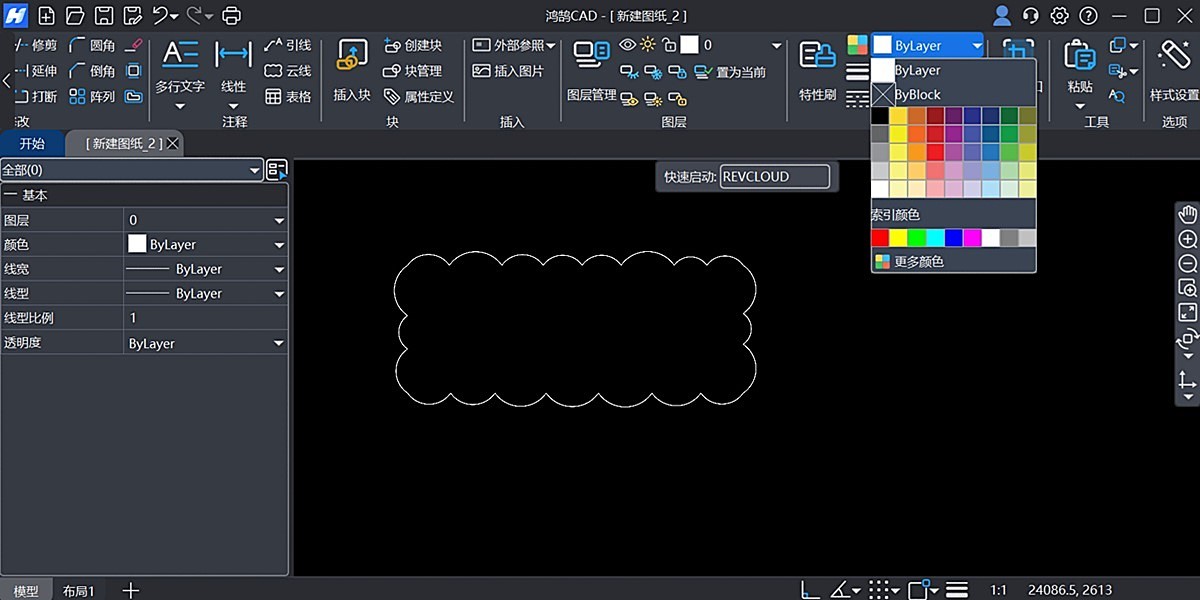Switch to the 布局1 layout tab
Viewport: 1200px width, 600px height.
pyautogui.click(x=79, y=590)
